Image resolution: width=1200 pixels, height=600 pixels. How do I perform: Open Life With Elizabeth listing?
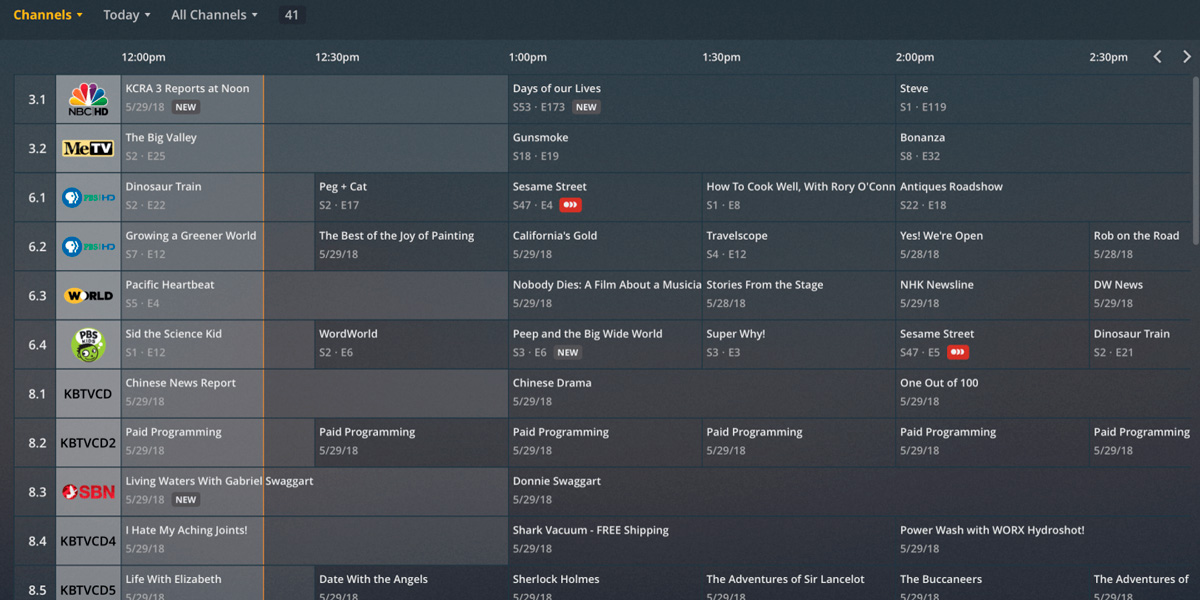coord(217,584)
